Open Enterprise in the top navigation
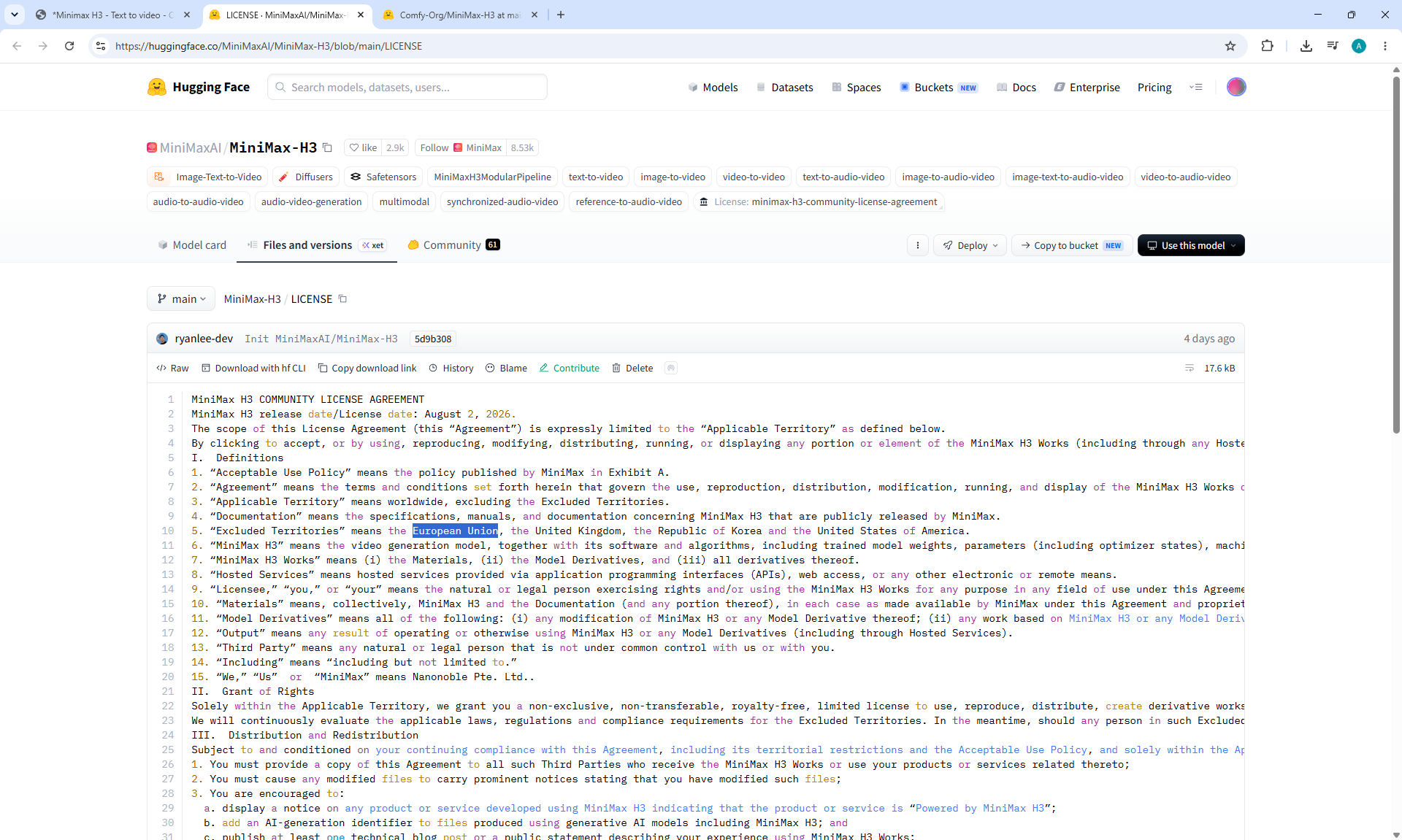The height and width of the screenshot is (840, 1402). pos(1087,87)
